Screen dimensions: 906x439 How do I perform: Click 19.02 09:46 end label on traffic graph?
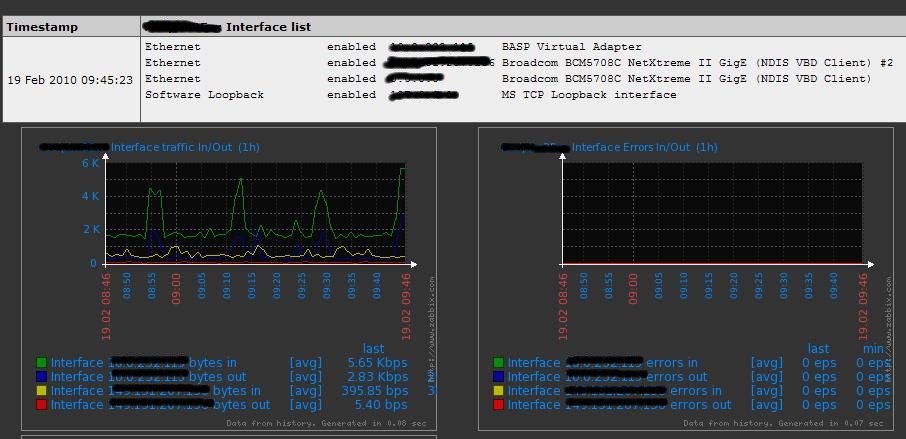[x=406, y=306]
